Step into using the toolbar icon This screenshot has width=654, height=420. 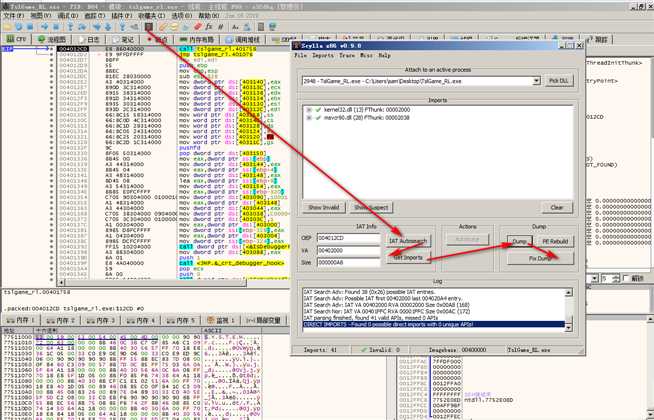pyautogui.click(x=70, y=27)
